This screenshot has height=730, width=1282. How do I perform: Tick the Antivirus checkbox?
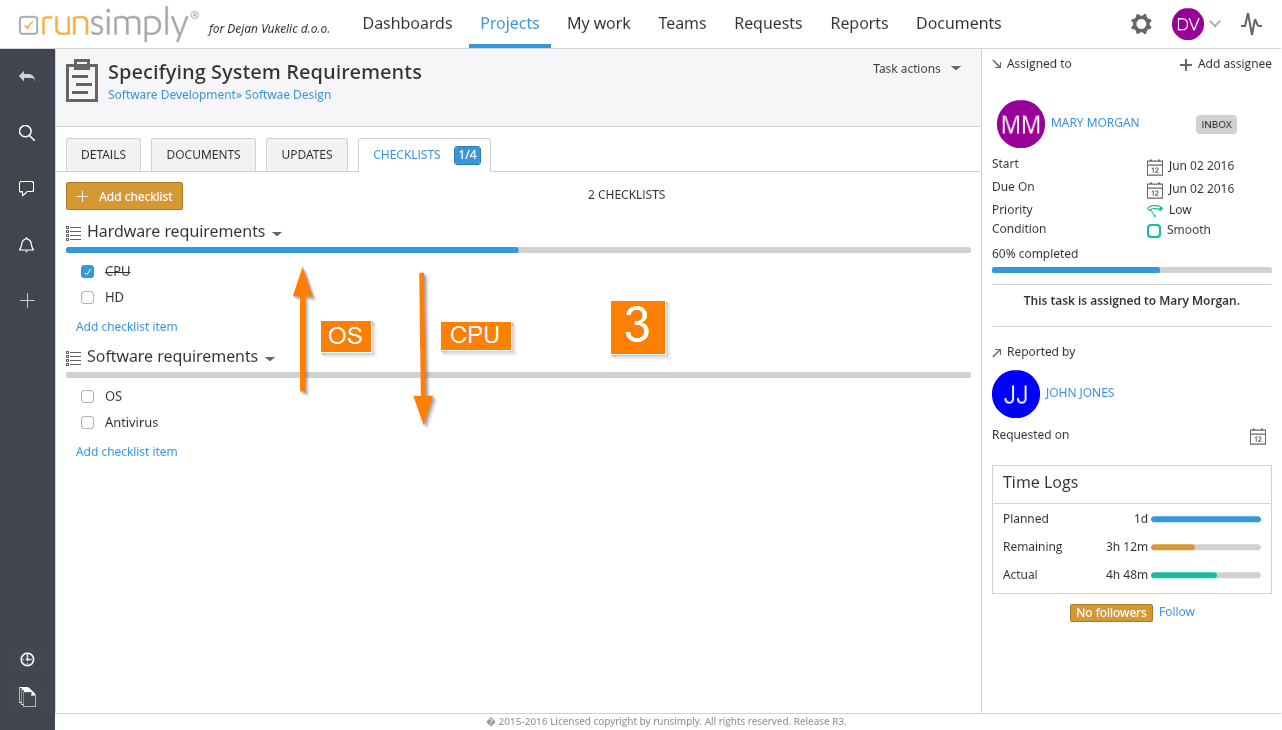pos(88,422)
